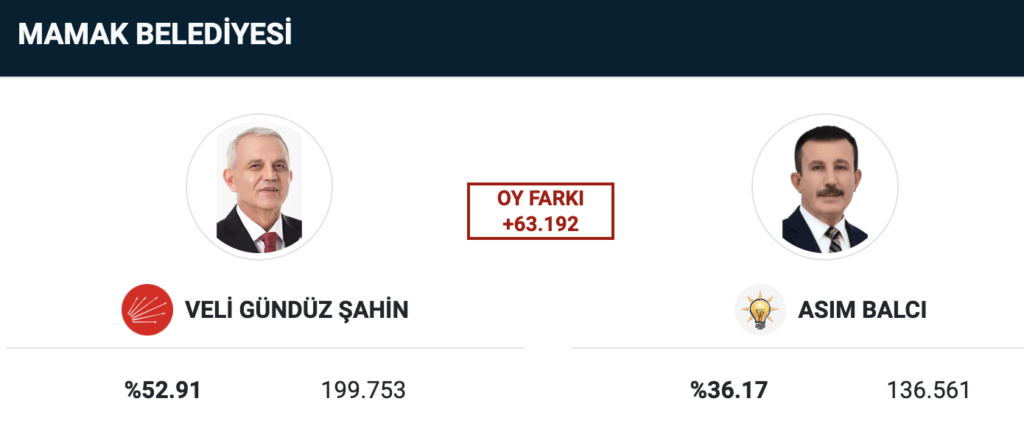Select the 199.753 vote count
The height and width of the screenshot is (443, 1024).
(363, 391)
